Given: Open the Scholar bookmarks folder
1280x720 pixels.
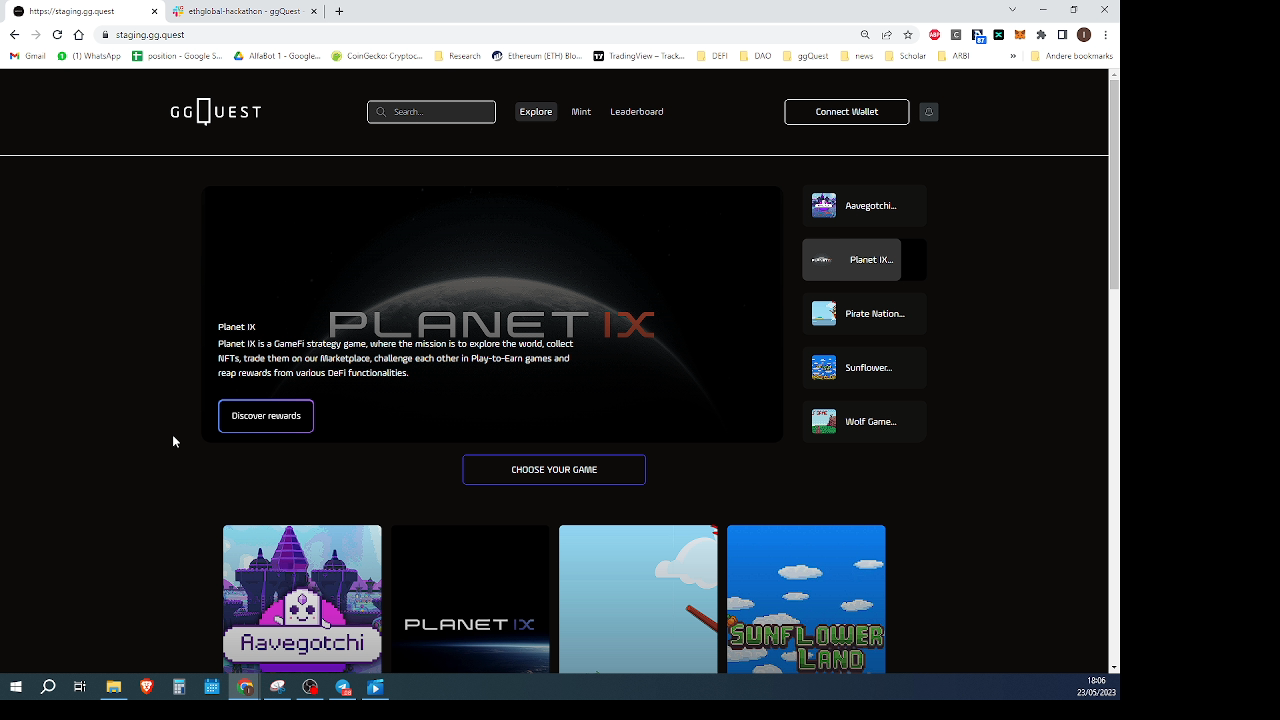Looking at the screenshot, I should 905,56.
